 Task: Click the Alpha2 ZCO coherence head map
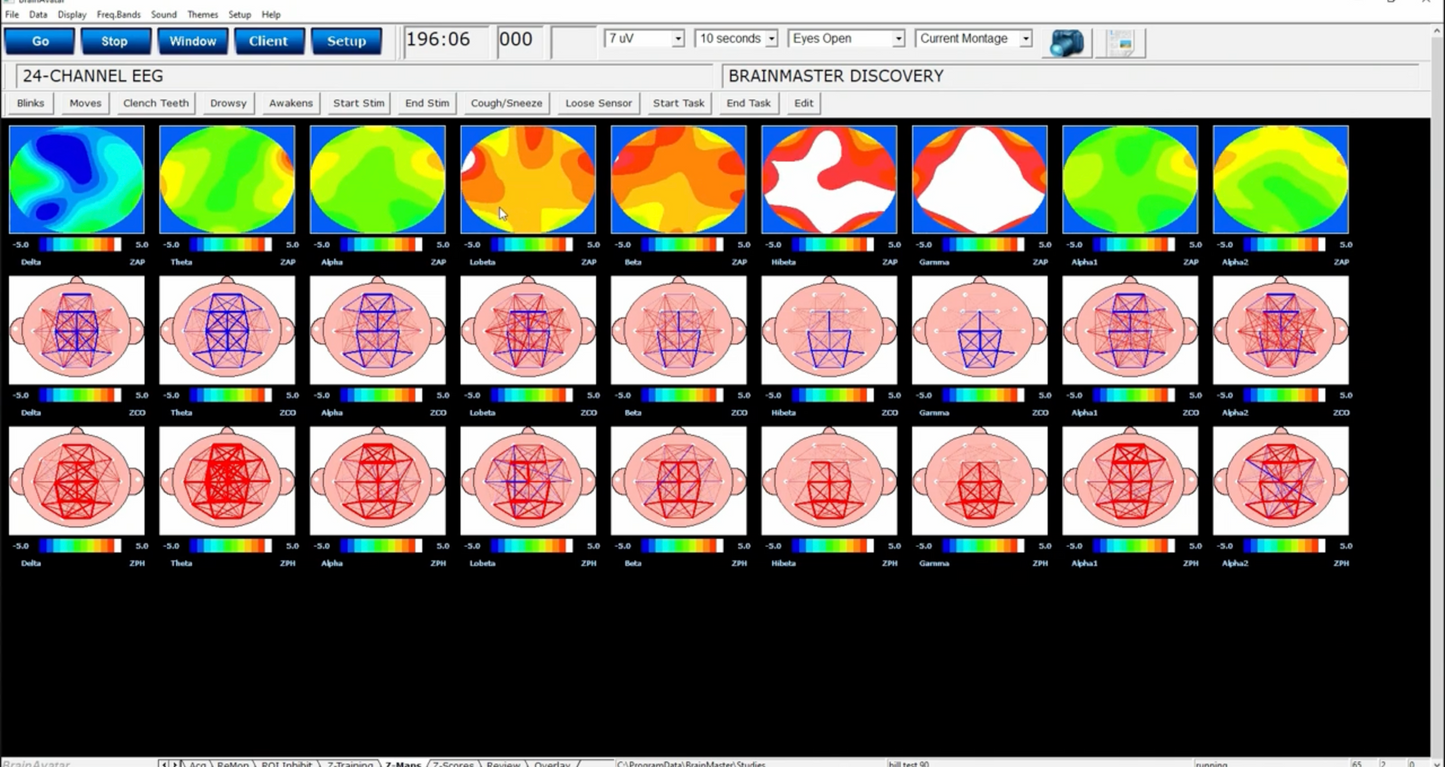1281,330
